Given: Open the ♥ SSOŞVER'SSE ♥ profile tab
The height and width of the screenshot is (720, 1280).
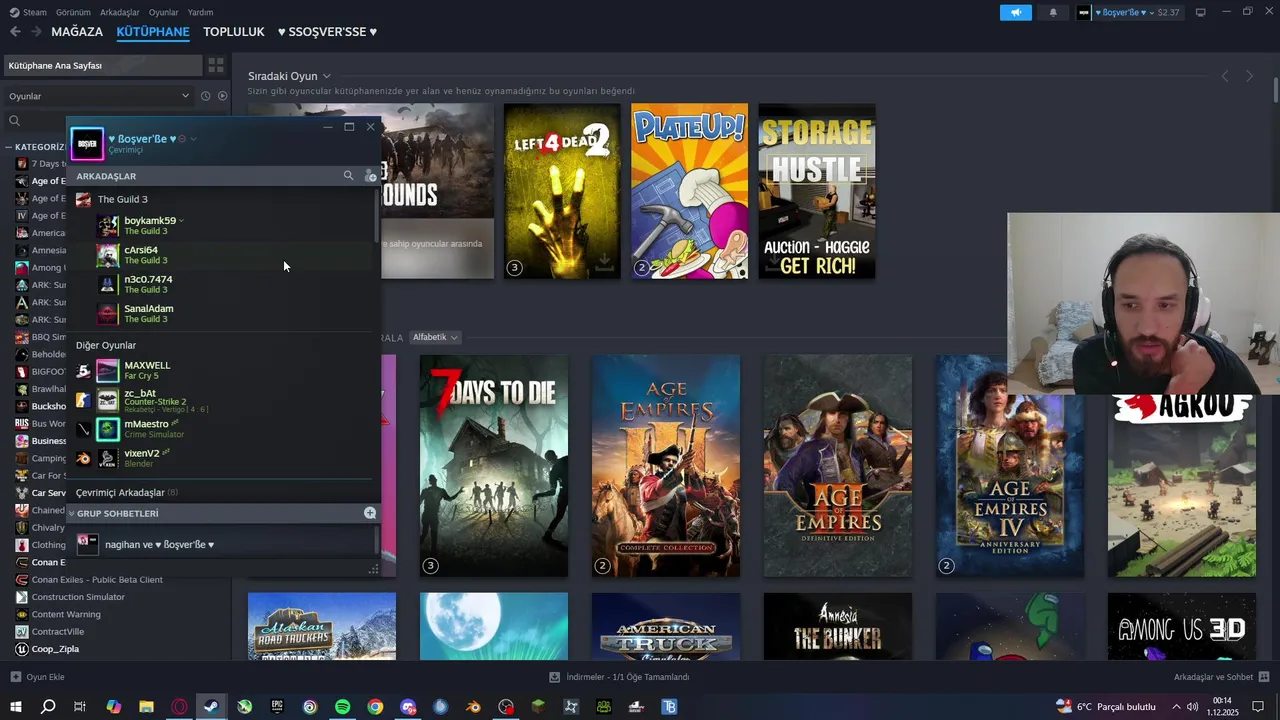Looking at the screenshot, I should (x=327, y=32).
